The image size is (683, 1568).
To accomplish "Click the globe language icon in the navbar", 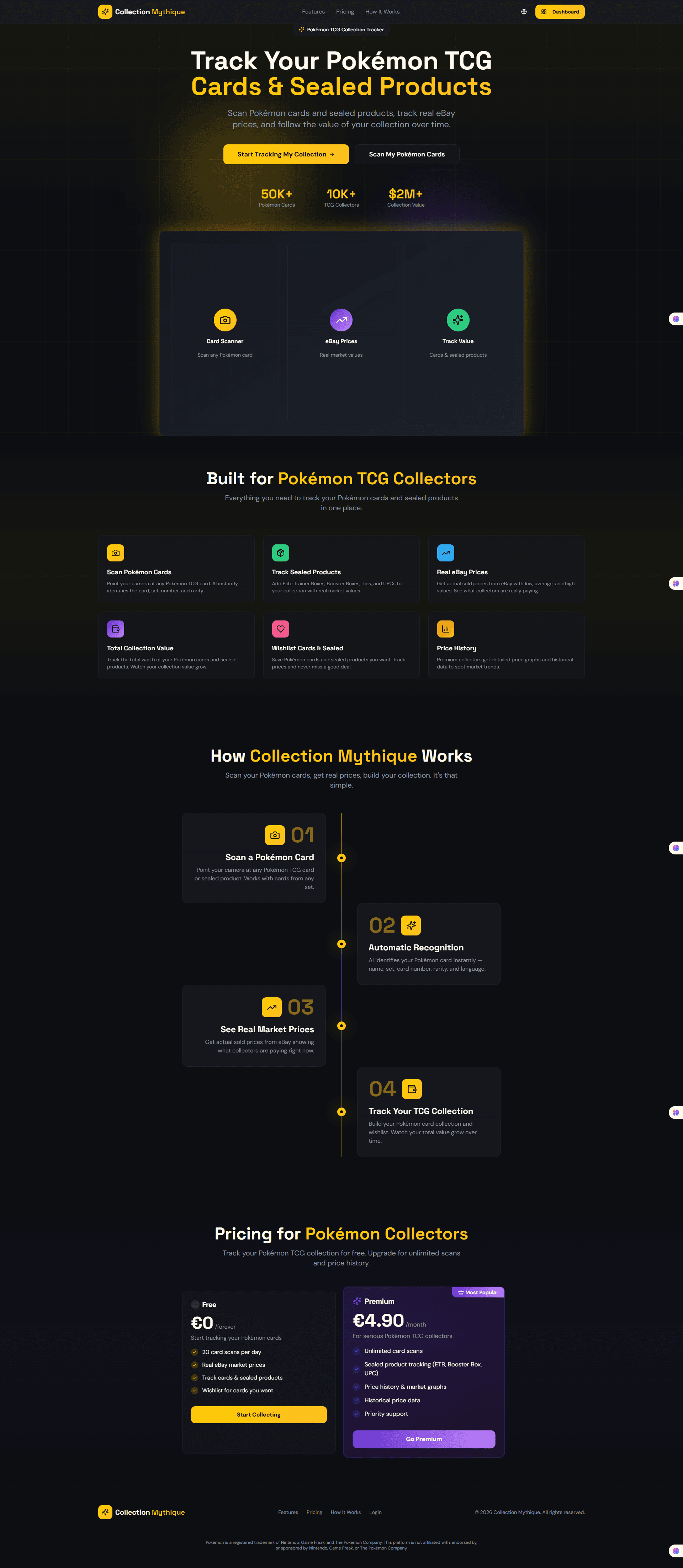I will (524, 12).
